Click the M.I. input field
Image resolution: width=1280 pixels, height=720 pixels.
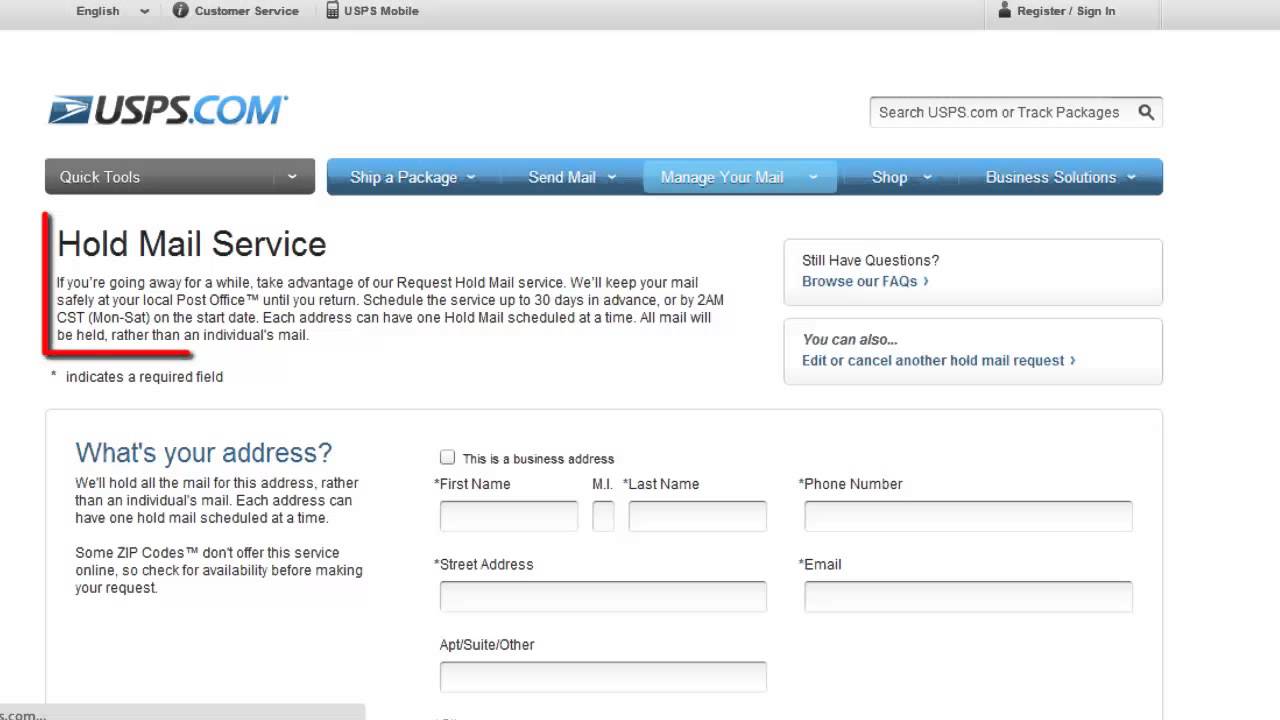coord(603,516)
